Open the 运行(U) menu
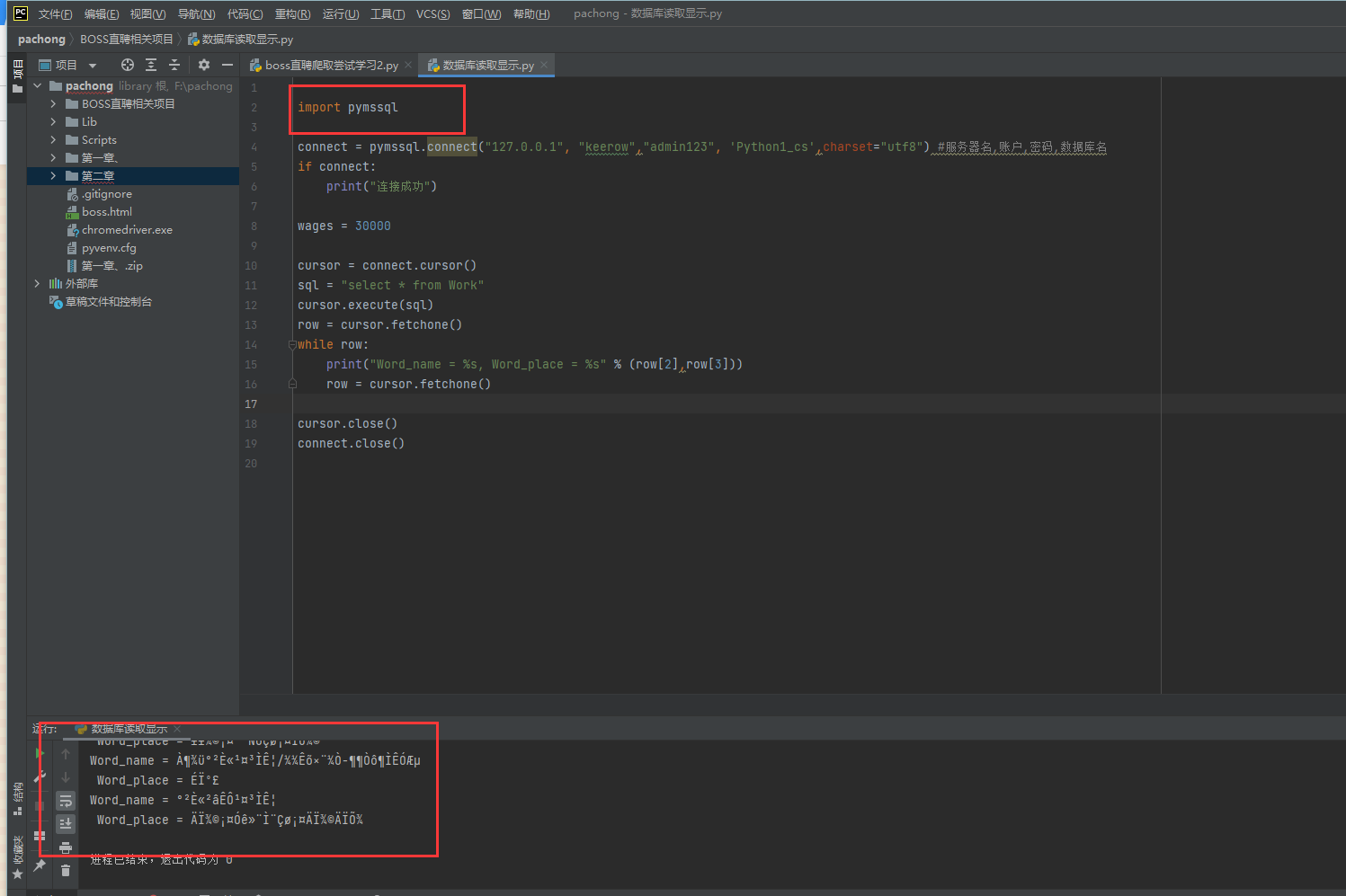This screenshot has width=1346, height=896. tap(340, 13)
